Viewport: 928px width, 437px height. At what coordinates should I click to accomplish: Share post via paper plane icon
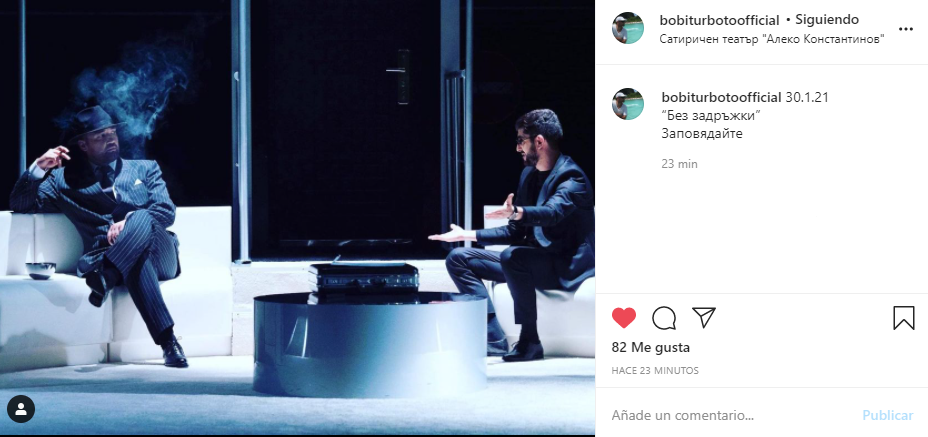click(x=704, y=317)
